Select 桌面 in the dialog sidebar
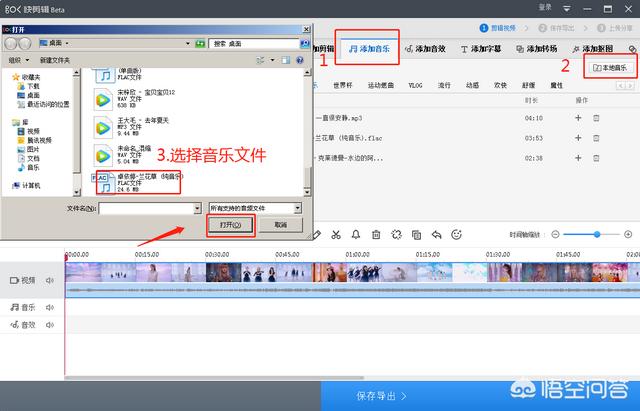Image resolution: width=640 pixels, height=411 pixels. pos(29,95)
